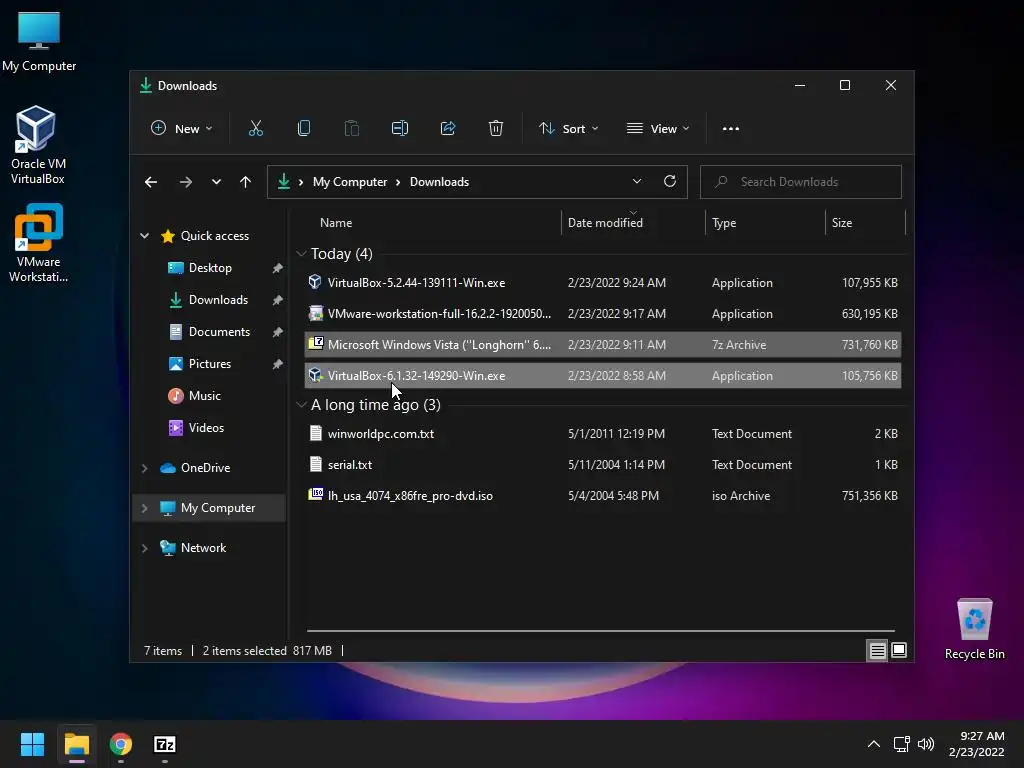Click File Explorer in the taskbar
The height and width of the screenshot is (768, 1024).
pos(76,744)
